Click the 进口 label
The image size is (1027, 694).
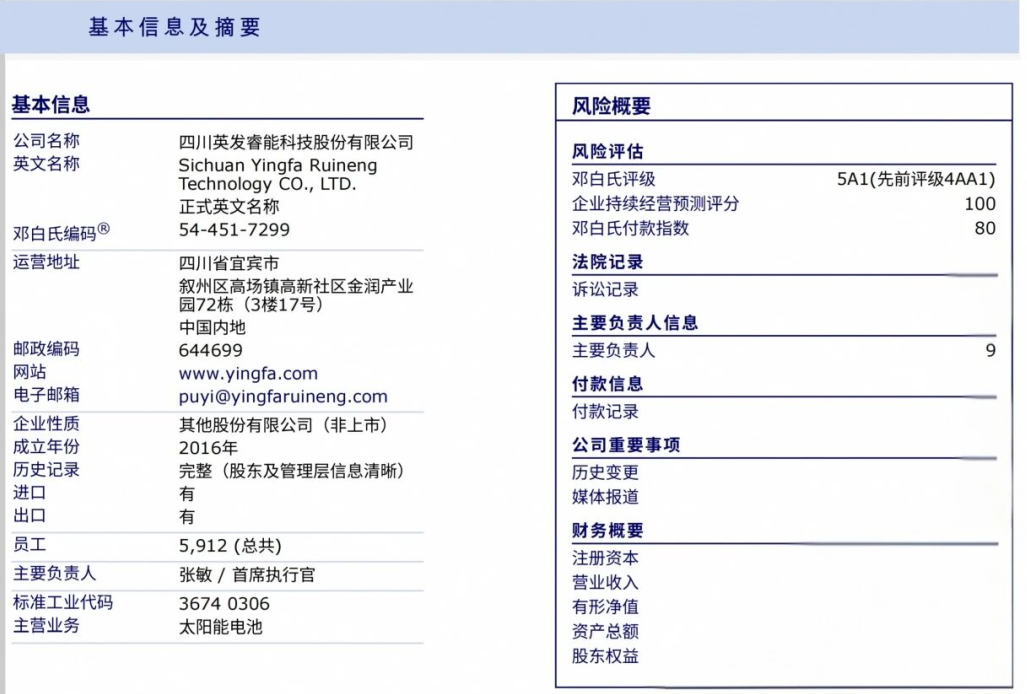[x=29, y=492]
